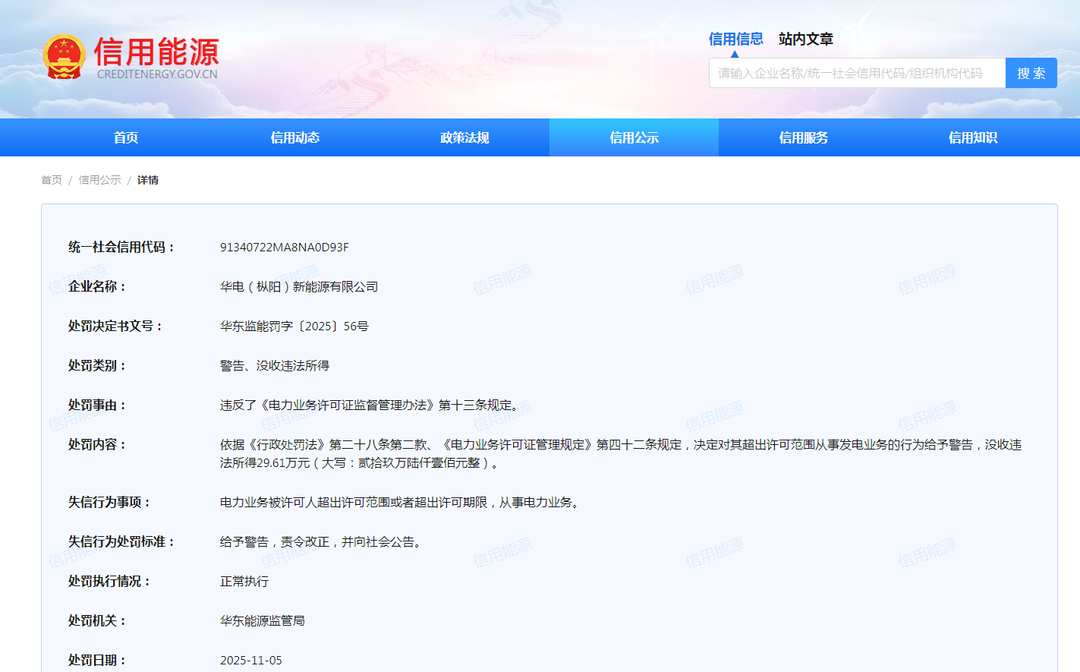Click the penalty document number 华东监能罚字〔2025〕56号
Image resolution: width=1080 pixels, height=672 pixels.
tap(294, 326)
